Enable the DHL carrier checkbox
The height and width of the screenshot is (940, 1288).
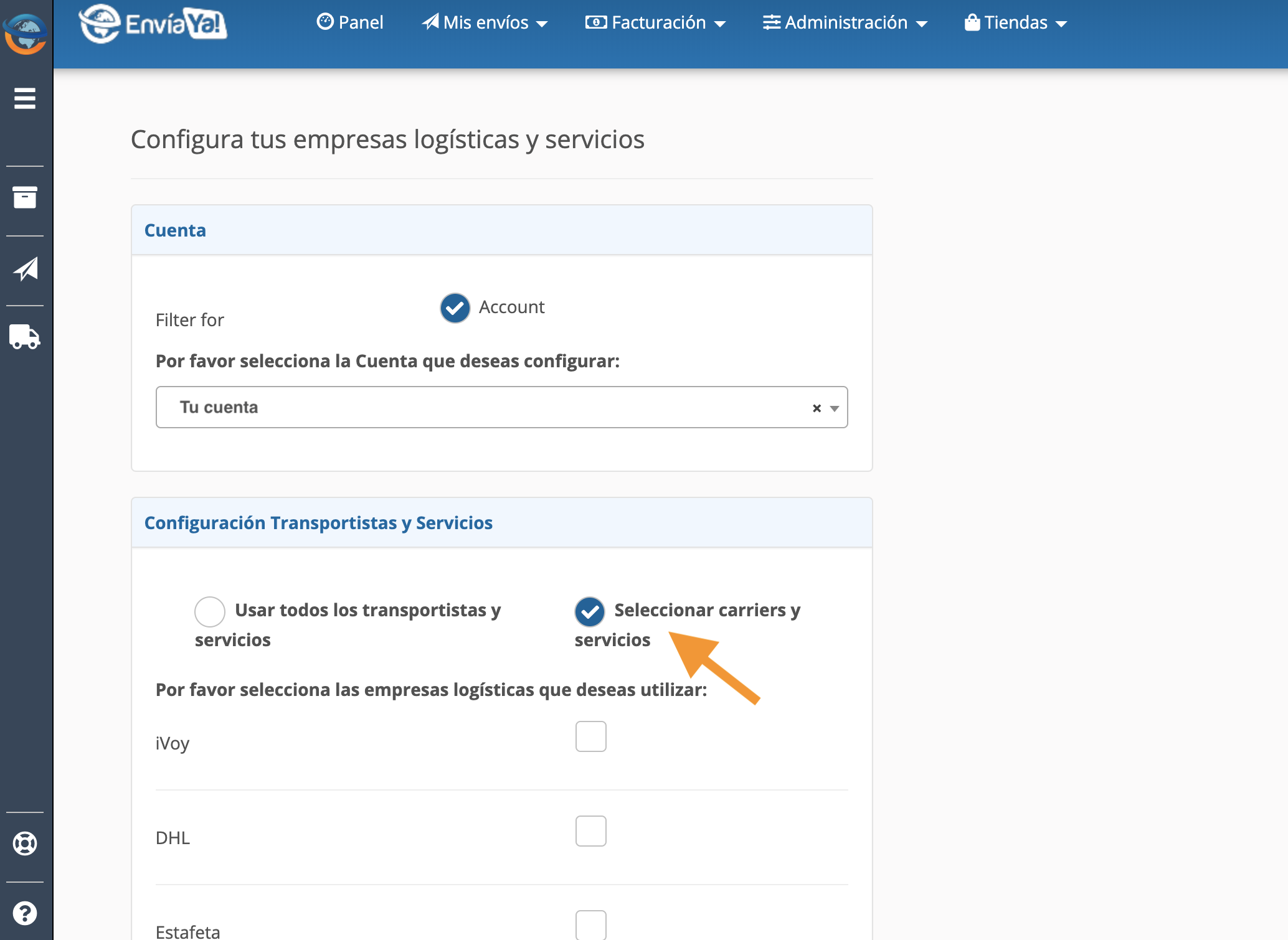pos(590,831)
